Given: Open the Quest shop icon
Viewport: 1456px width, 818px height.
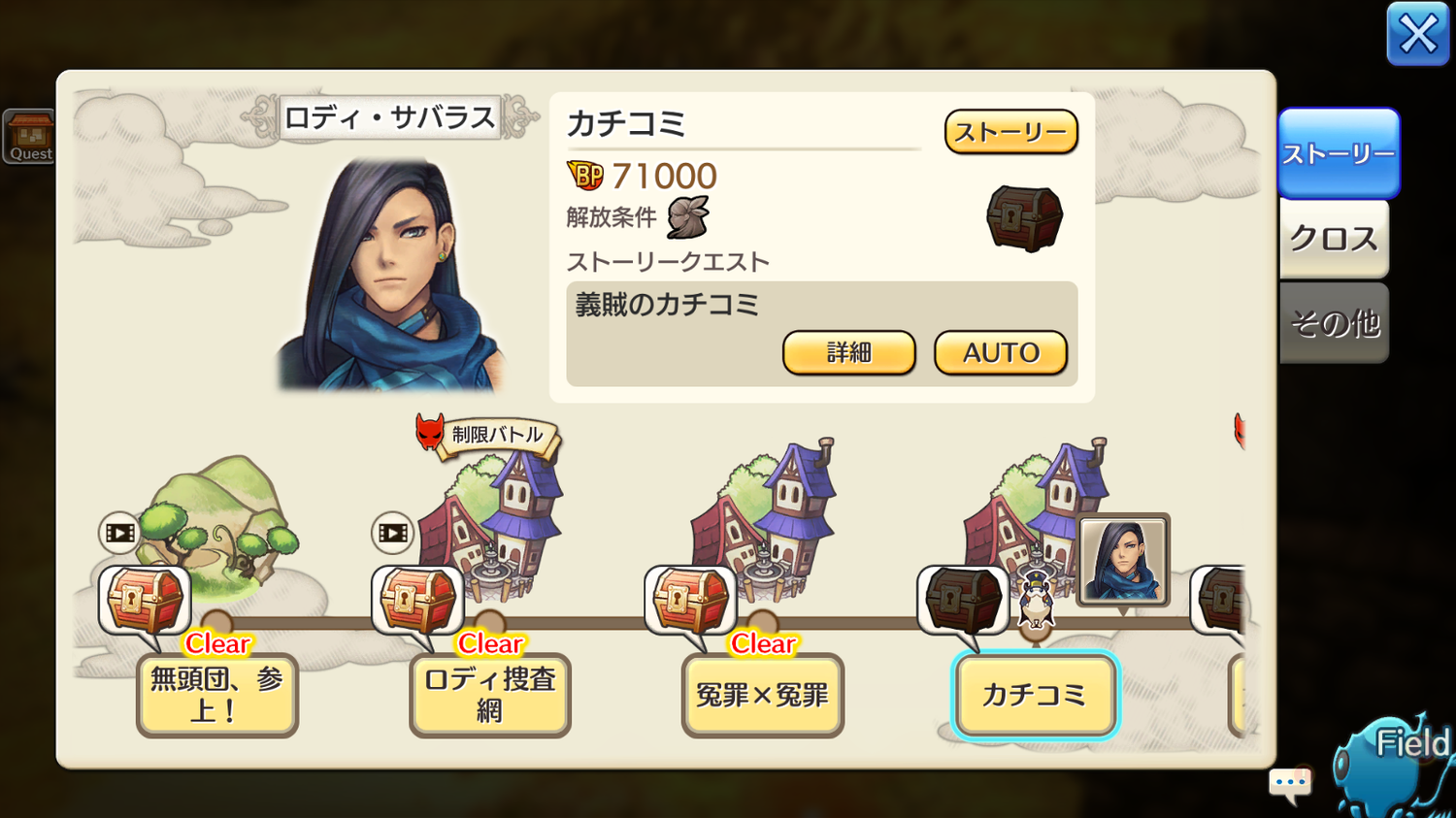Looking at the screenshot, I should tap(30, 137).
